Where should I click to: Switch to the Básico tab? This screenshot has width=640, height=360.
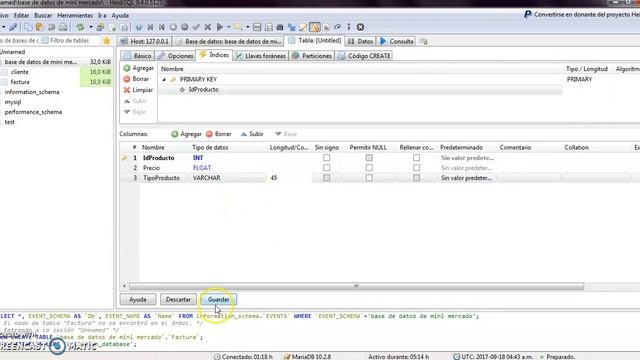(138, 56)
